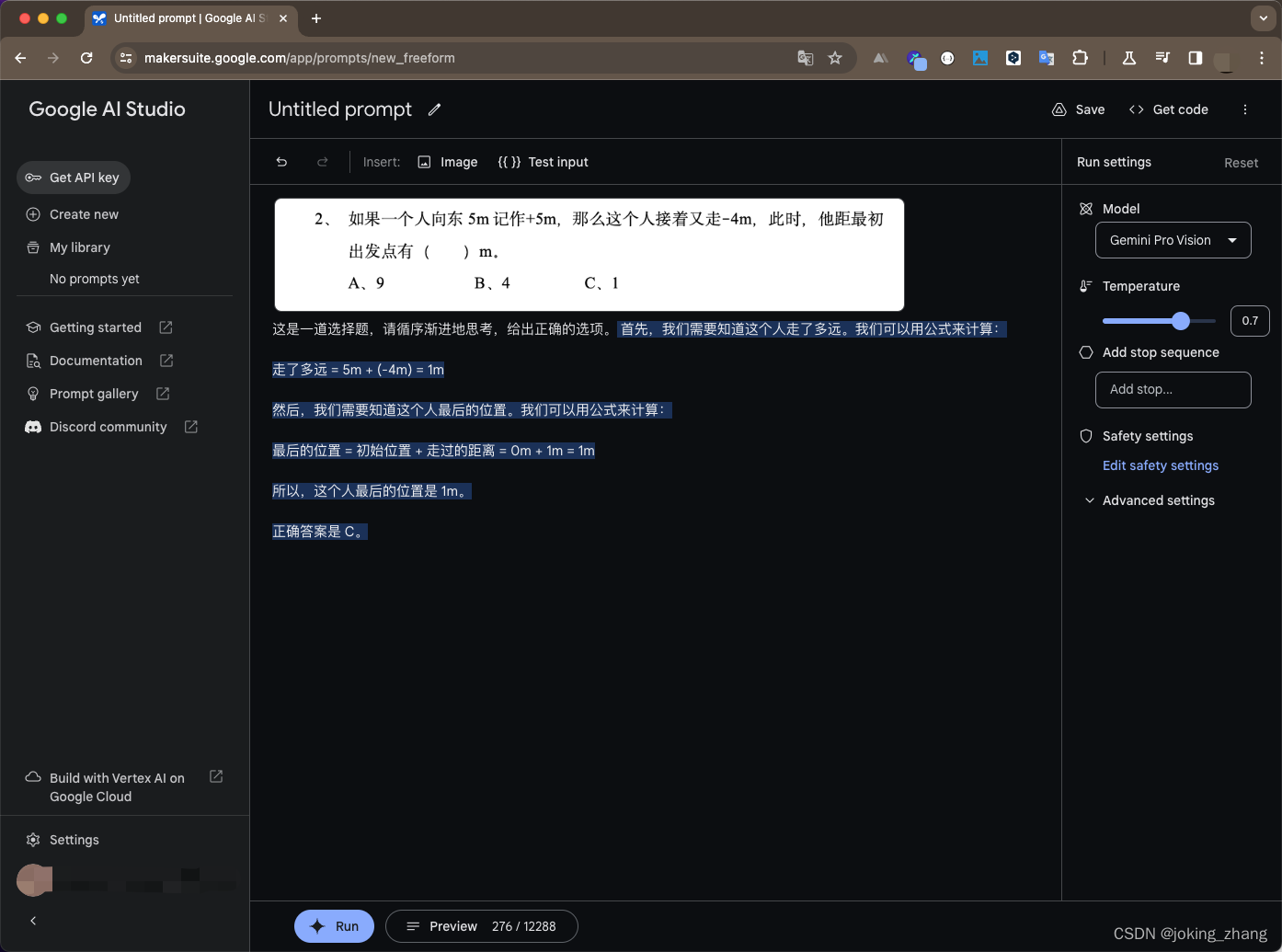
Task: Click the text 'No prompts yet'
Action: click(x=95, y=279)
